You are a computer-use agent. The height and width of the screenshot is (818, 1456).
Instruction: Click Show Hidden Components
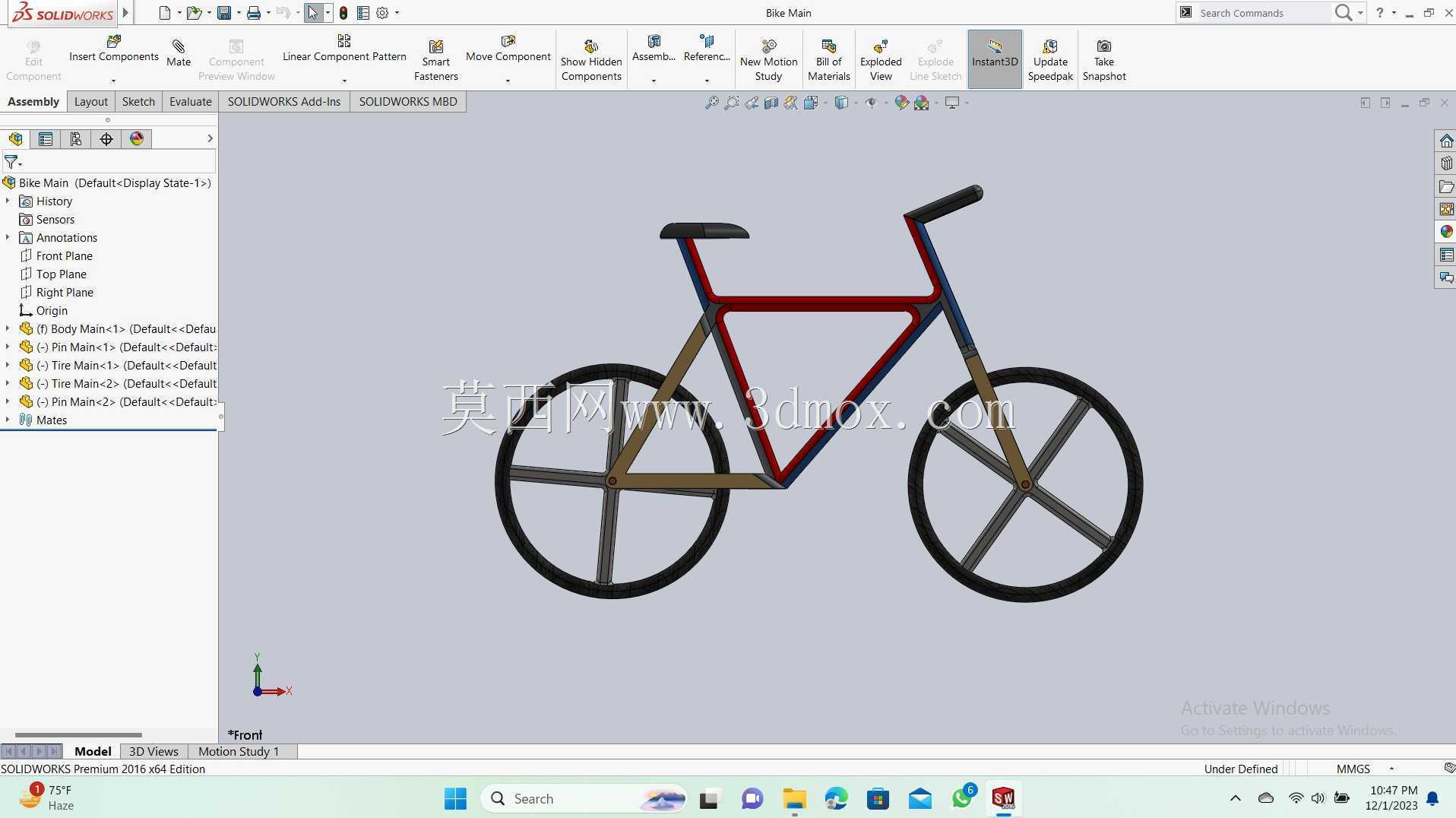point(591,60)
